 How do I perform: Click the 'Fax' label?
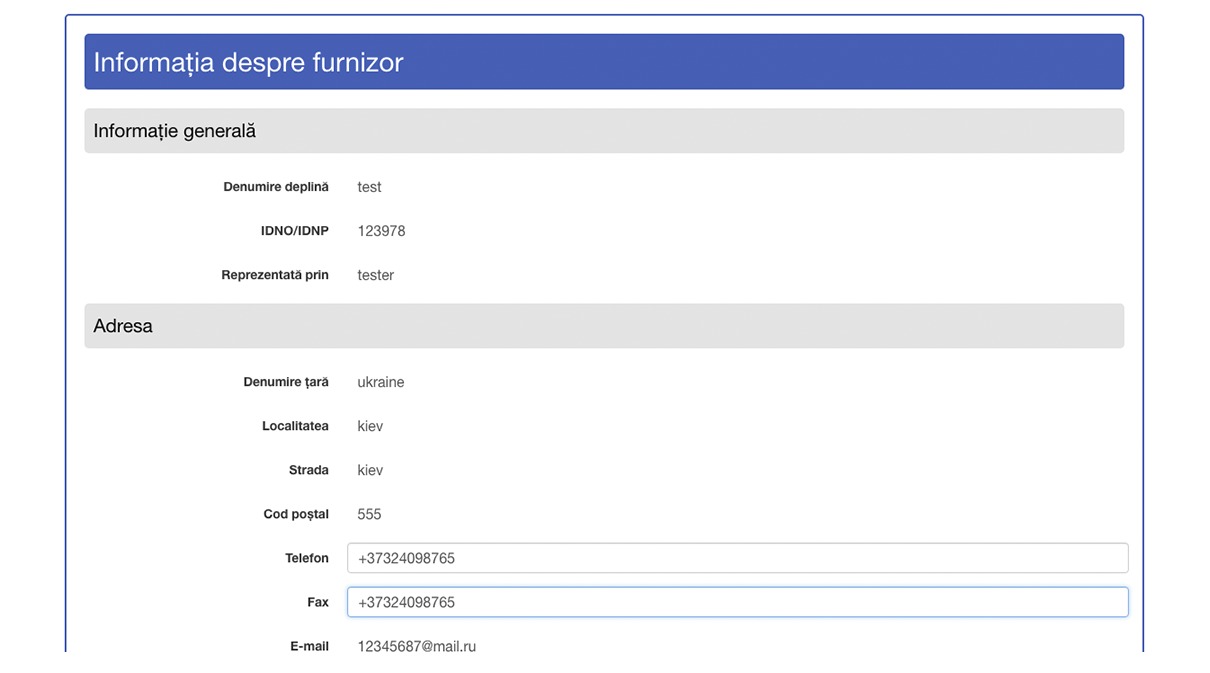318,602
